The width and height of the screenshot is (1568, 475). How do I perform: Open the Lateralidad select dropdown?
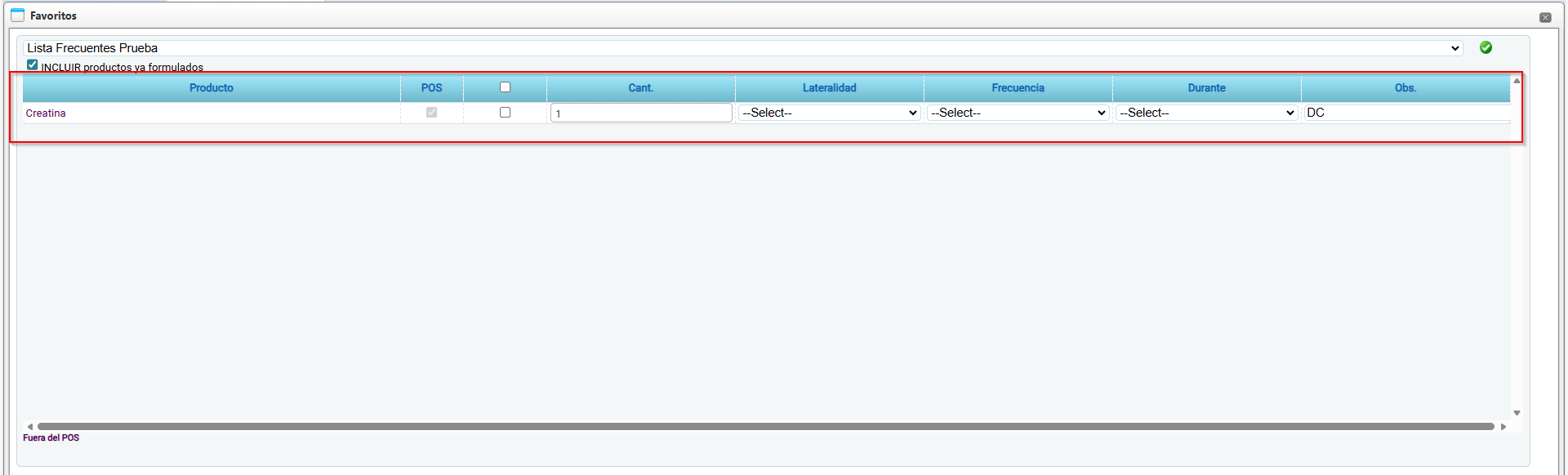point(829,113)
